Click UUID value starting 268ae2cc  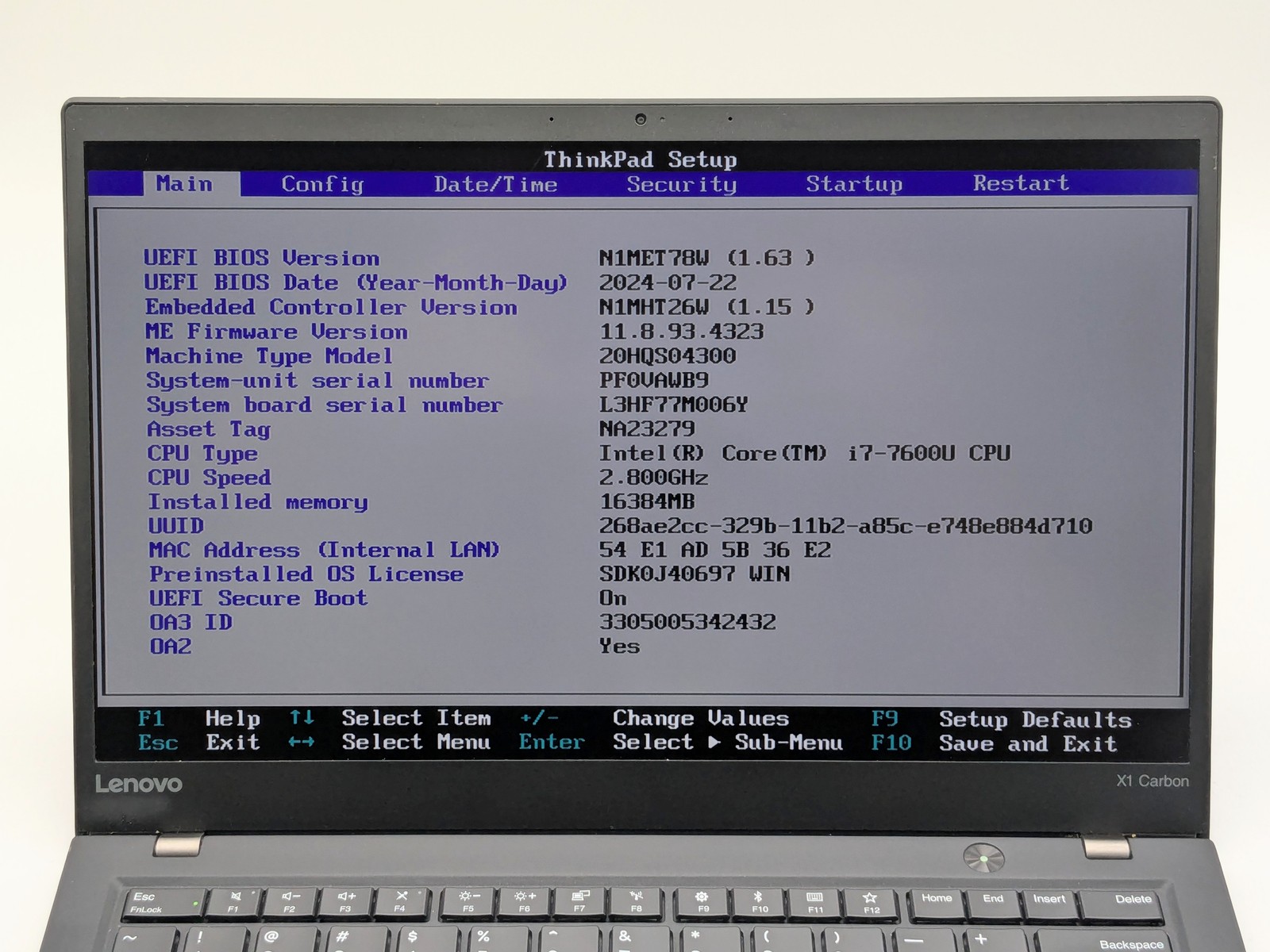[846, 526]
